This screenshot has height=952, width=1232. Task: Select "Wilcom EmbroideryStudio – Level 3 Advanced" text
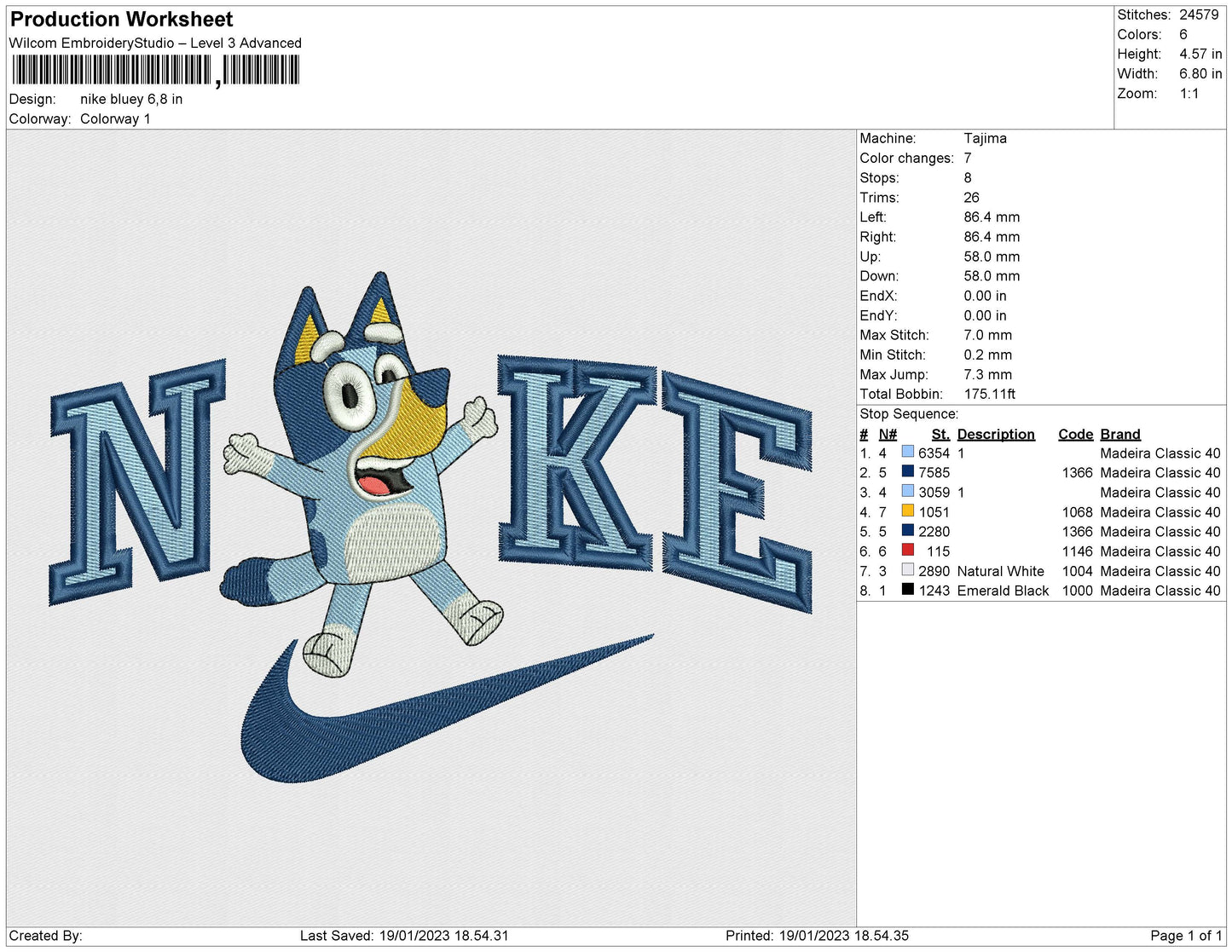155,43
